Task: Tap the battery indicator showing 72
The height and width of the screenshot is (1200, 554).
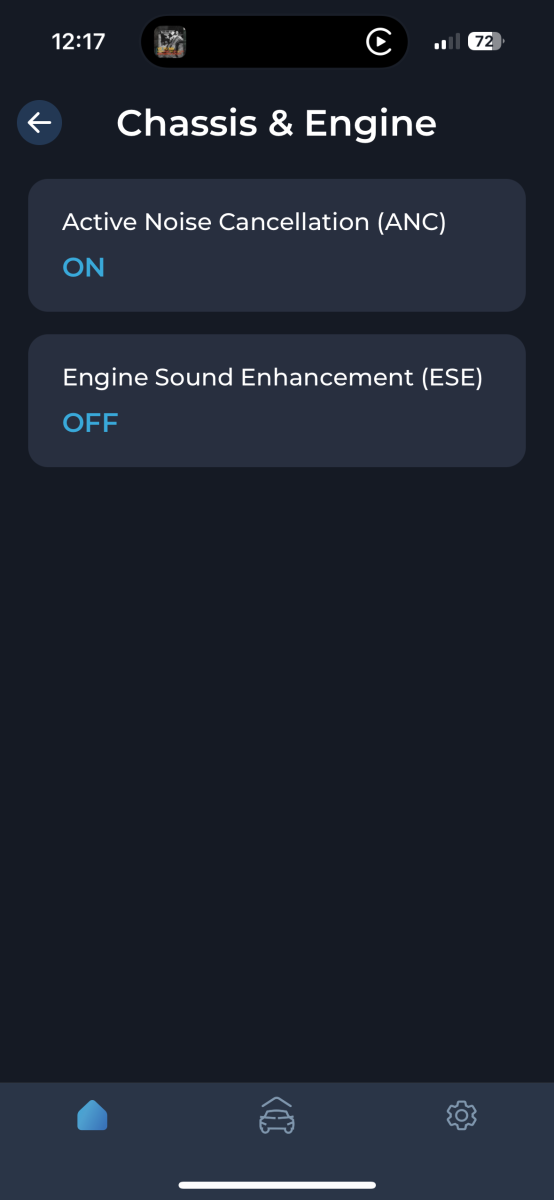Action: [x=486, y=42]
